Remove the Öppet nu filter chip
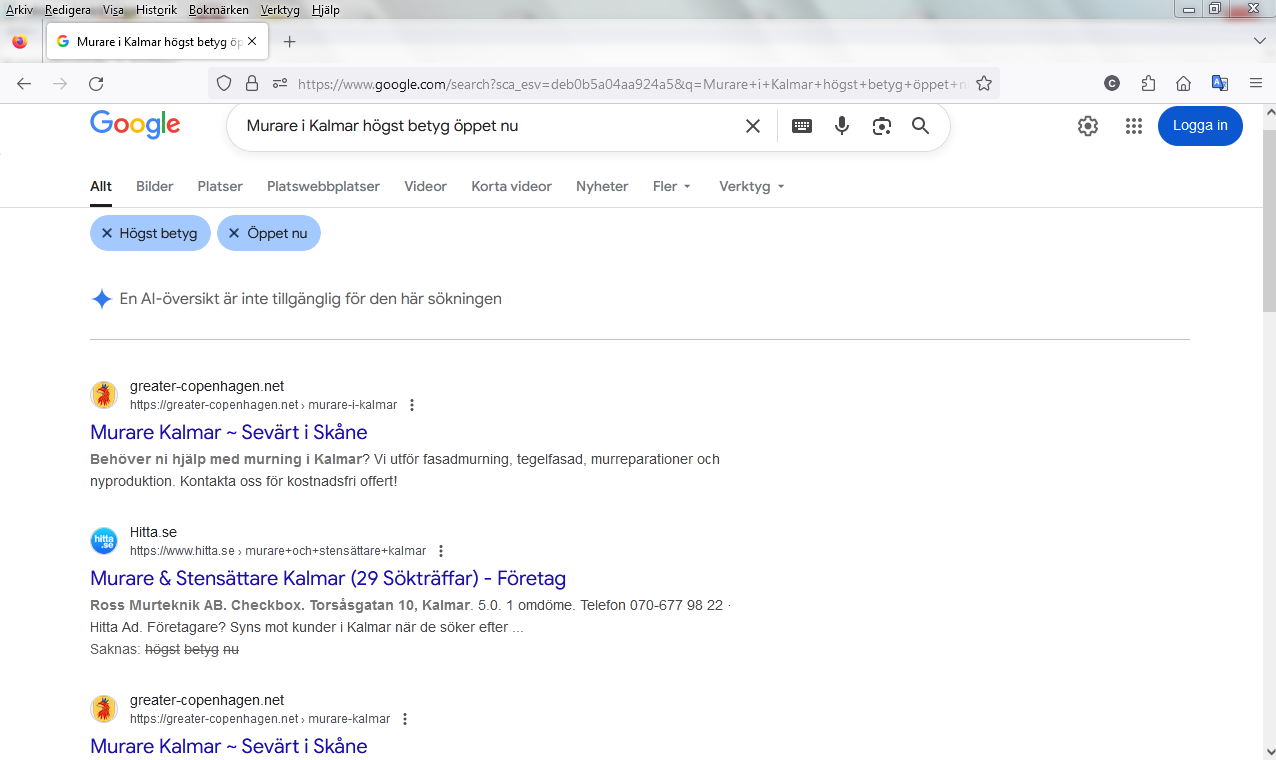This screenshot has height=760, width=1276. 234,233
